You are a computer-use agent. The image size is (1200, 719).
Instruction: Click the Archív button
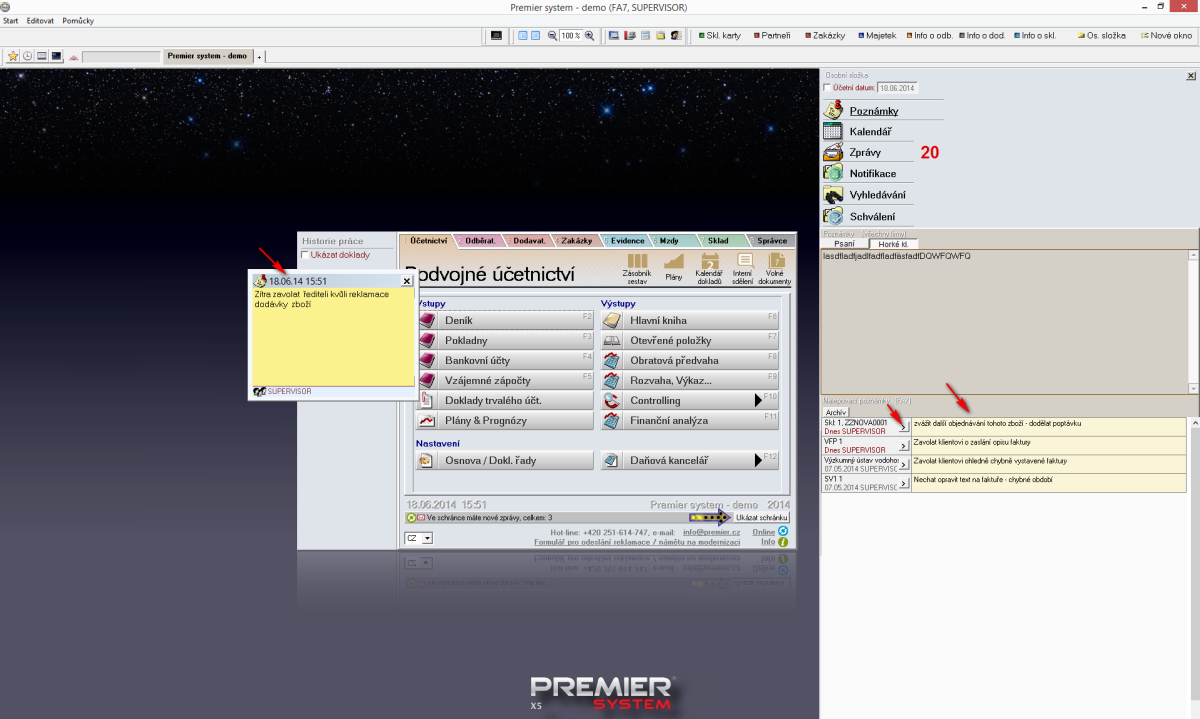(x=836, y=412)
